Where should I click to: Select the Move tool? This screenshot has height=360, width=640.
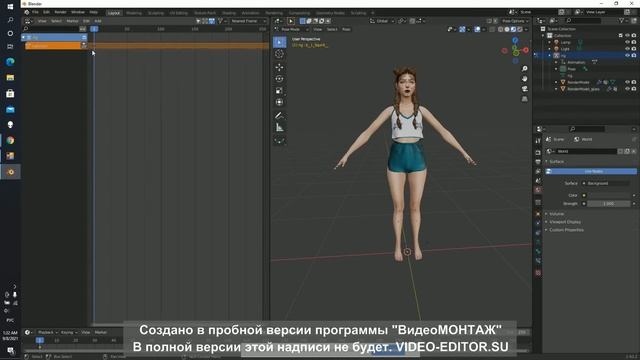pyautogui.click(x=280, y=67)
